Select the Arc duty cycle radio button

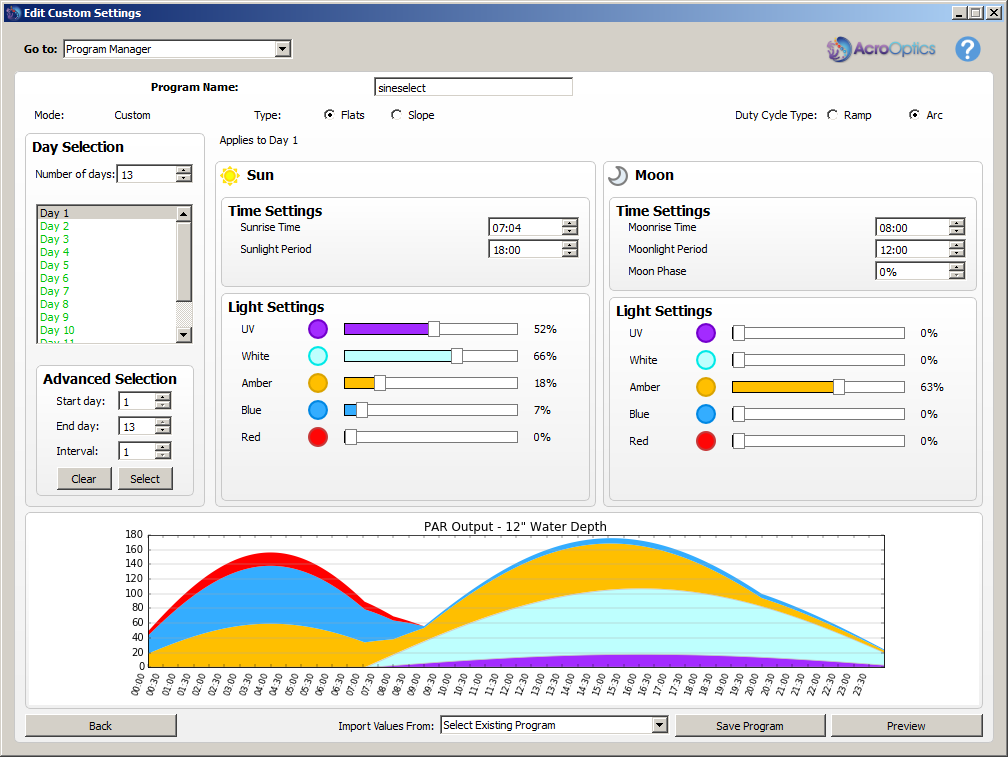[914, 114]
